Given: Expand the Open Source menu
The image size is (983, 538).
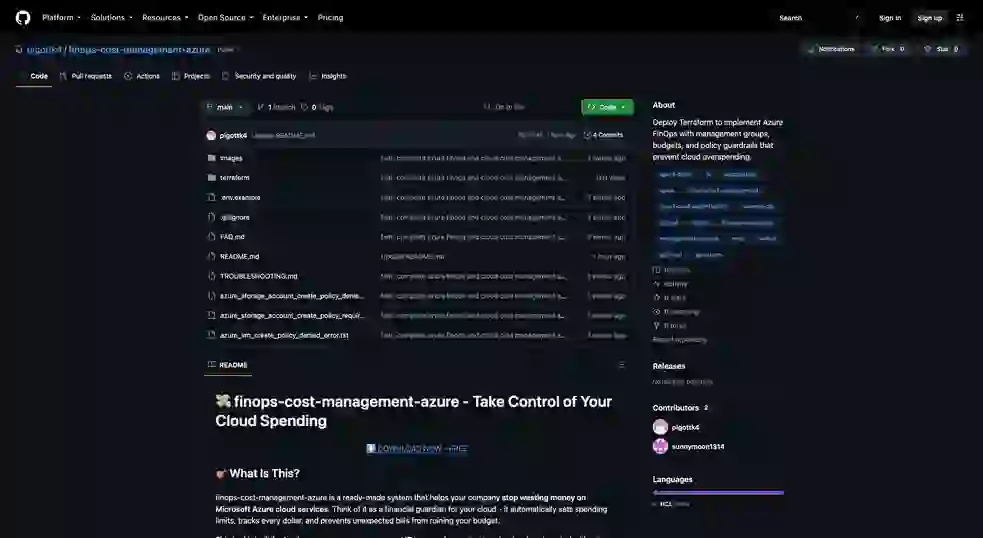Looking at the screenshot, I should click(226, 18).
